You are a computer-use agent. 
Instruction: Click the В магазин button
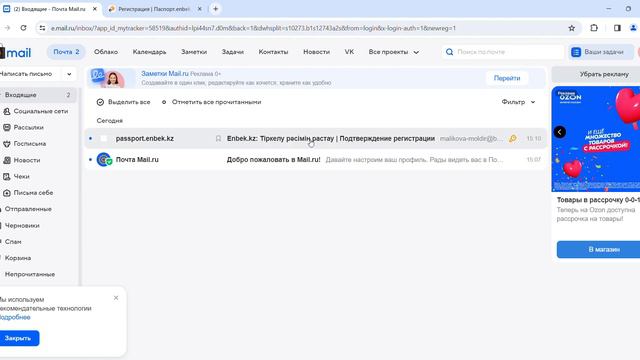click(x=598, y=249)
